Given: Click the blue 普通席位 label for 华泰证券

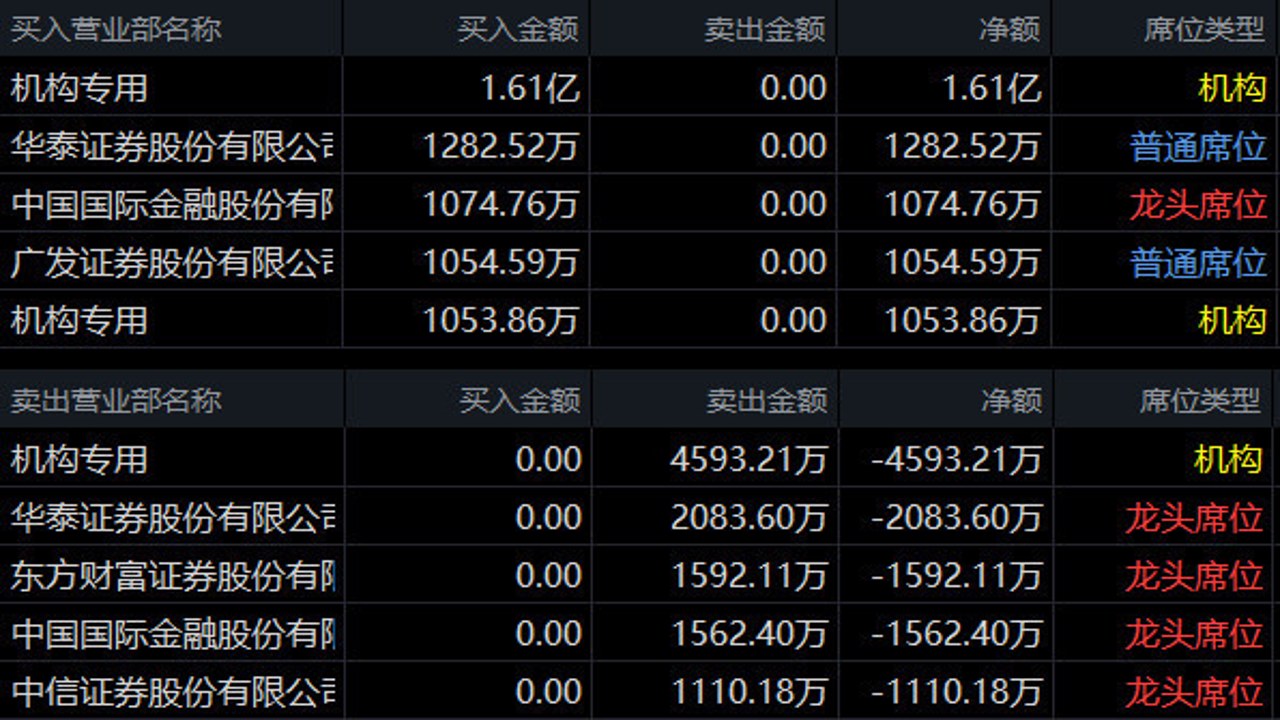Looking at the screenshot, I should 1198,147.
